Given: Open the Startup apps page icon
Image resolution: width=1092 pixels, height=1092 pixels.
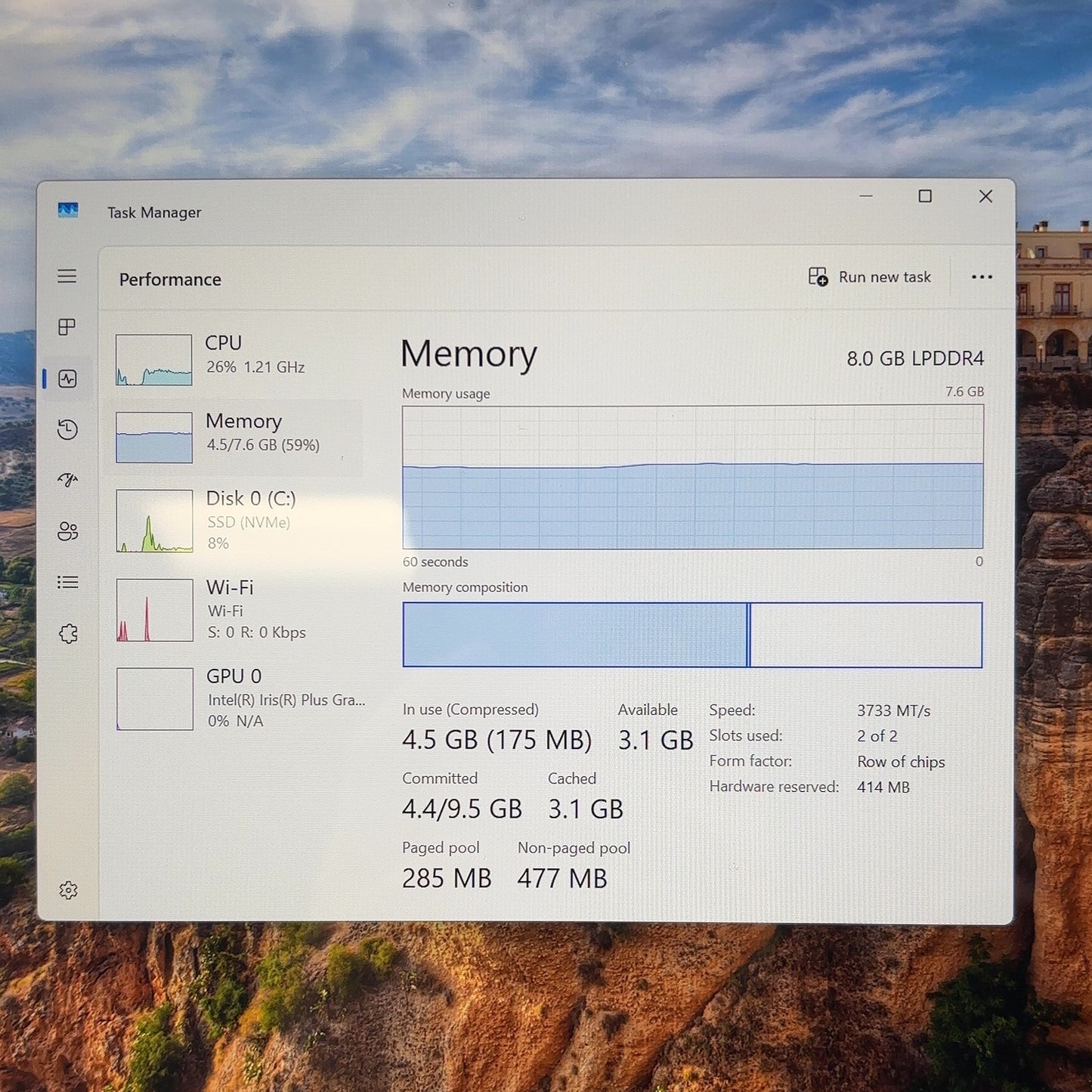Looking at the screenshot, I should click(x=67, y=480).
